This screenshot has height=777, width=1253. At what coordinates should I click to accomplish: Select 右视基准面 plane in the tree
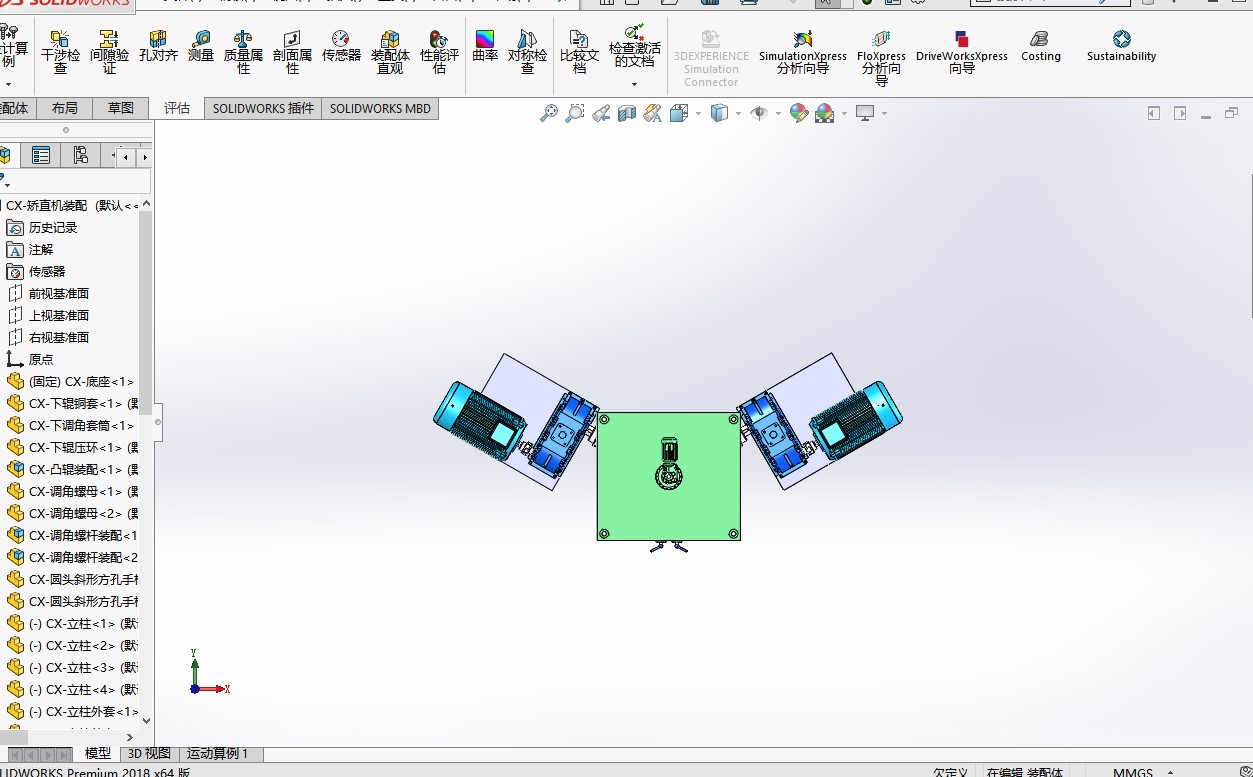(58, 337)
